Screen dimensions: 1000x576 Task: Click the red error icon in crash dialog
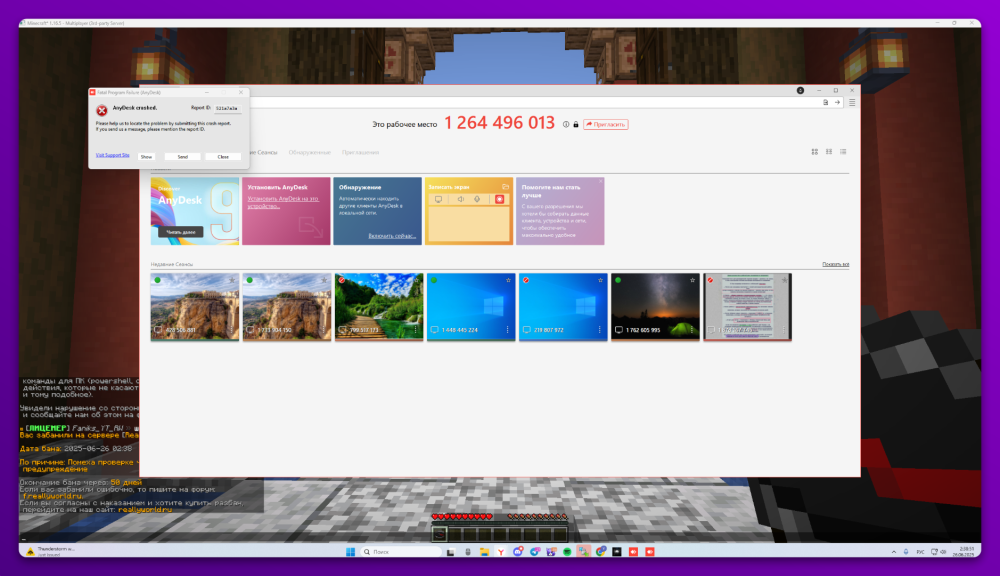pos(101,110)
